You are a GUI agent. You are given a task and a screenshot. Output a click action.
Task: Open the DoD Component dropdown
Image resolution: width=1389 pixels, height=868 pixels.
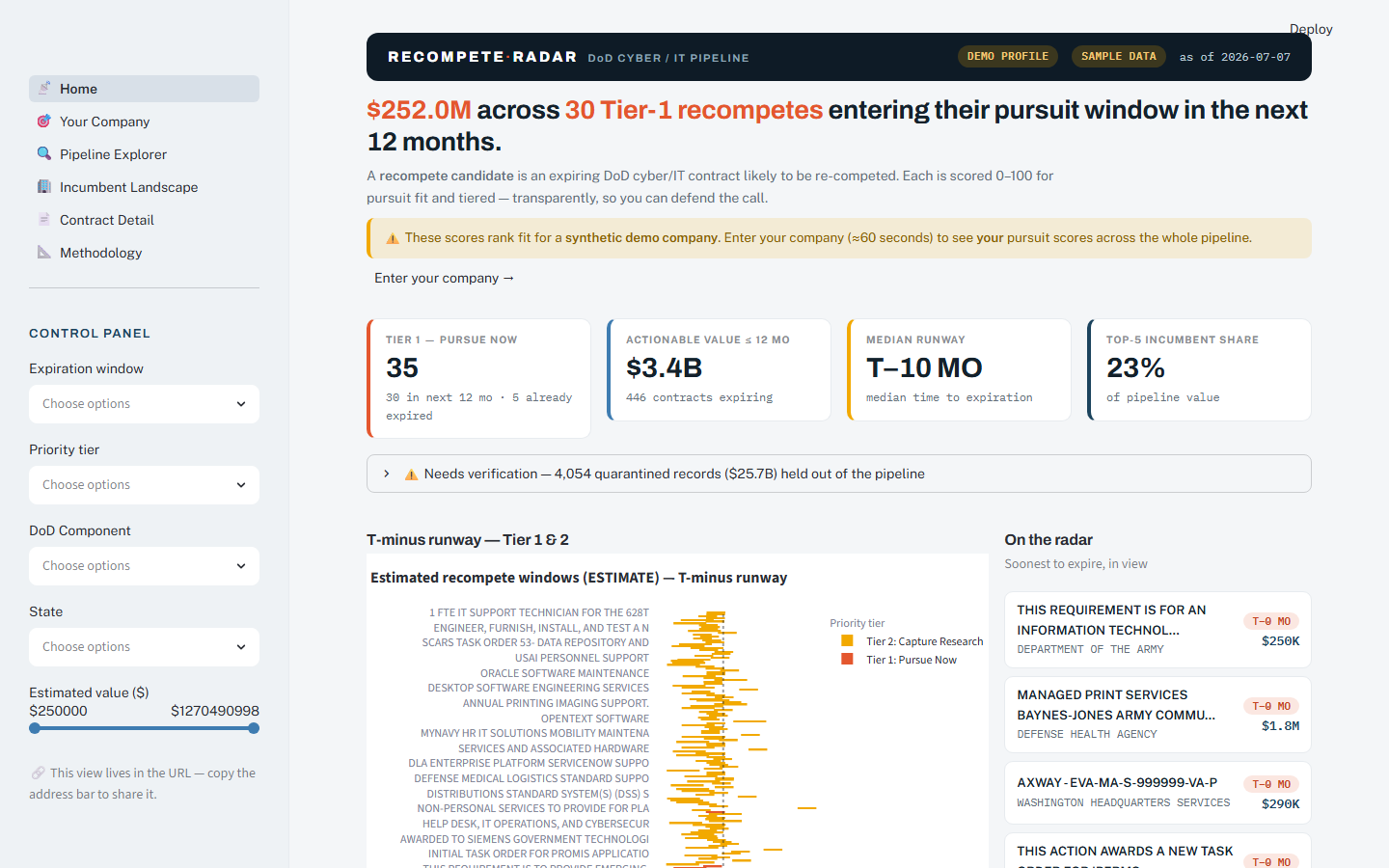coord(144,566)
